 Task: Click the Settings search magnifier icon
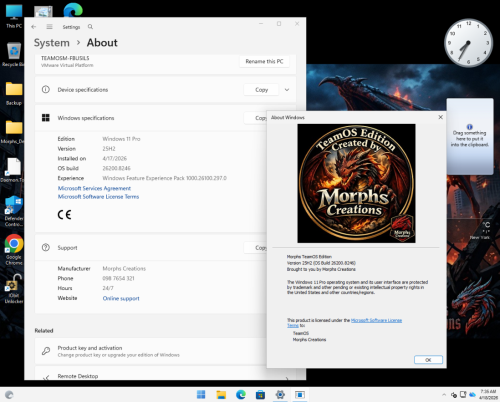[90, 27]
